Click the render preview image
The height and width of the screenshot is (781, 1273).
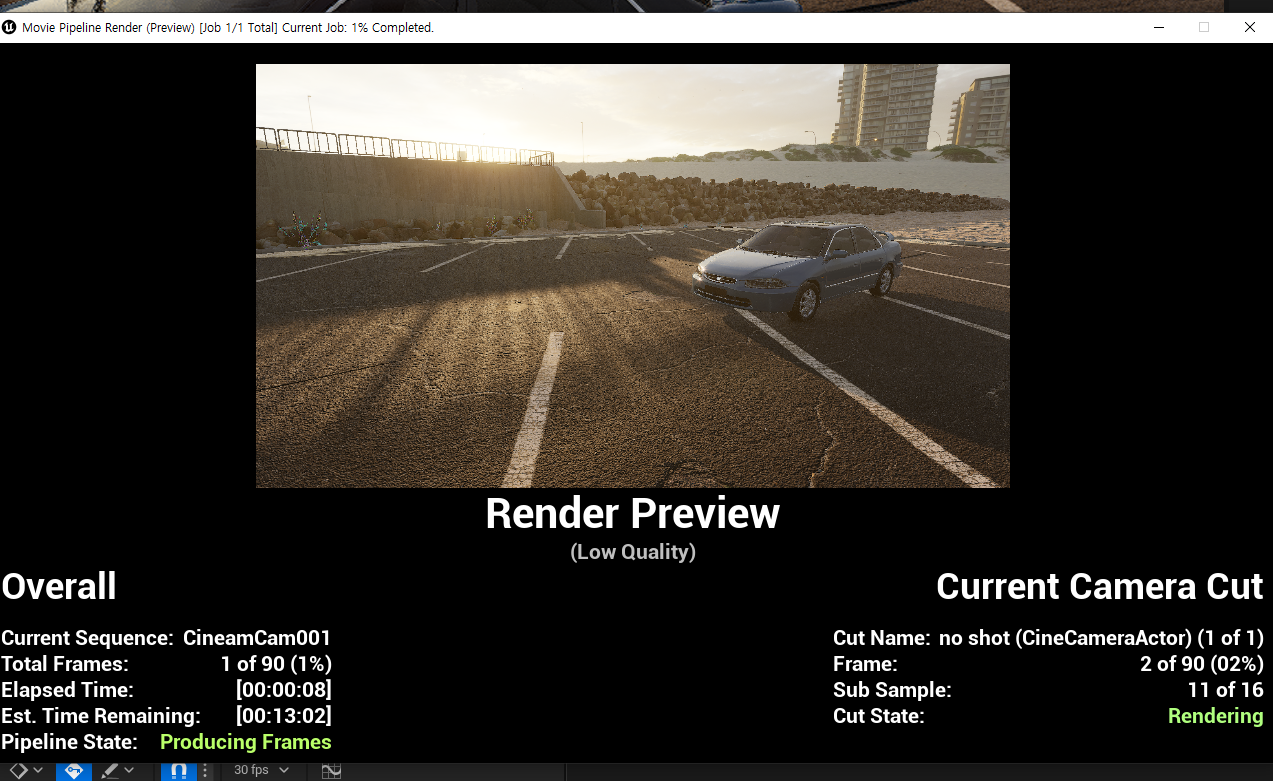click(x=632, y=276)
